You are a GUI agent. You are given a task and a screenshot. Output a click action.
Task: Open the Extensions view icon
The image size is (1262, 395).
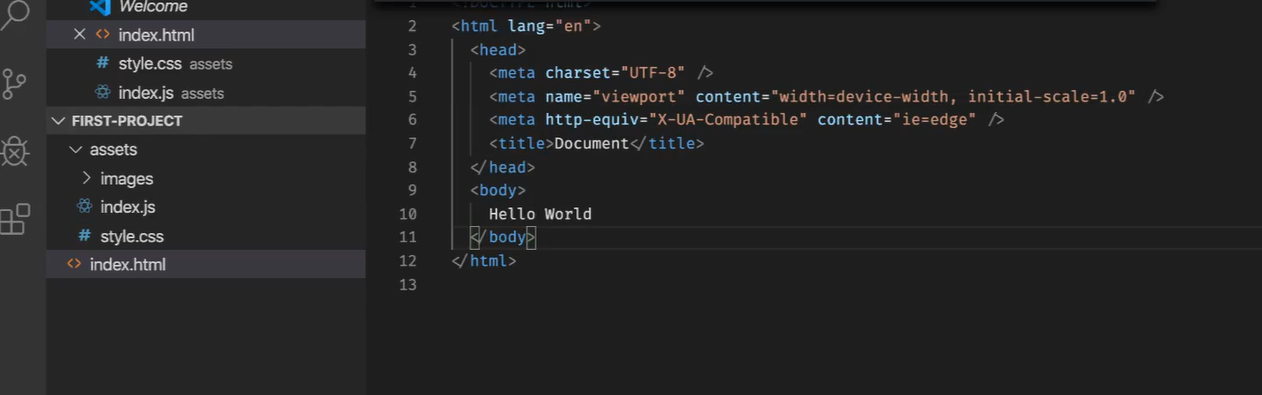[15, 219]
